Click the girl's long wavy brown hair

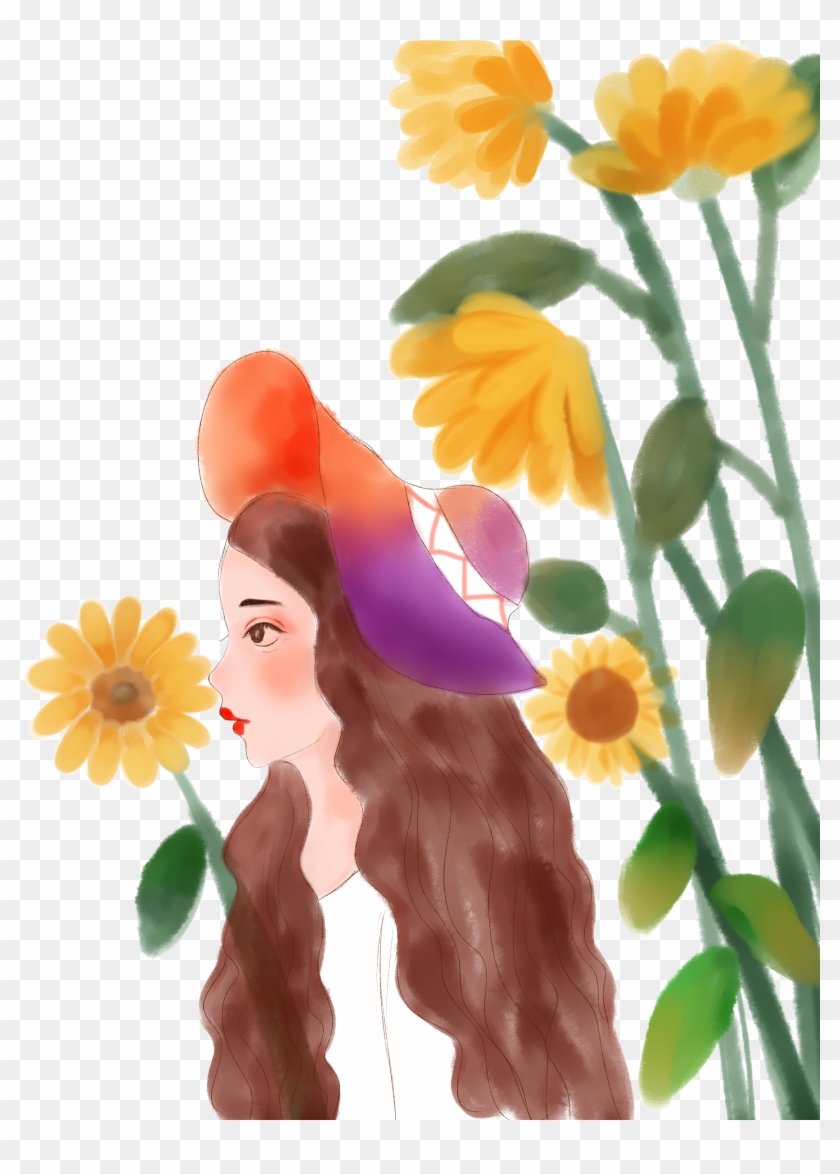pyautogui.click(x=470, y=900)
